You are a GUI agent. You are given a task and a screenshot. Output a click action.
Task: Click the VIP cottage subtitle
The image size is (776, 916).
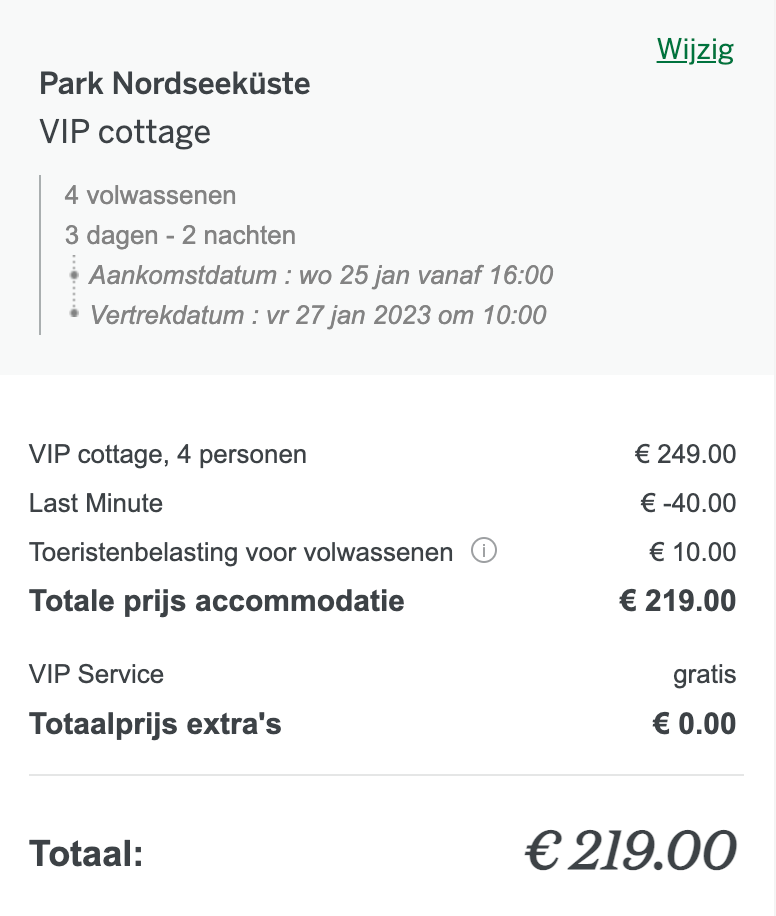click(x=125, y=132)
